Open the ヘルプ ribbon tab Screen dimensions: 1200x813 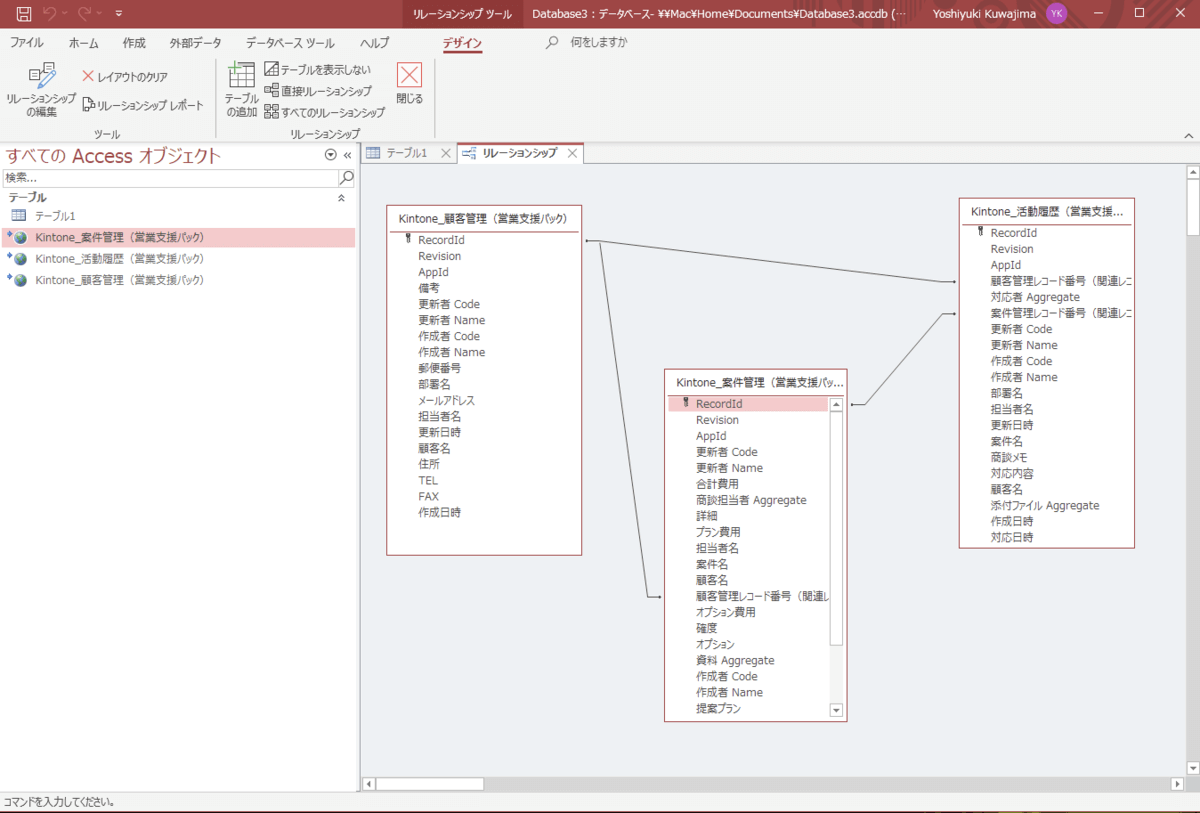point(375,43)
